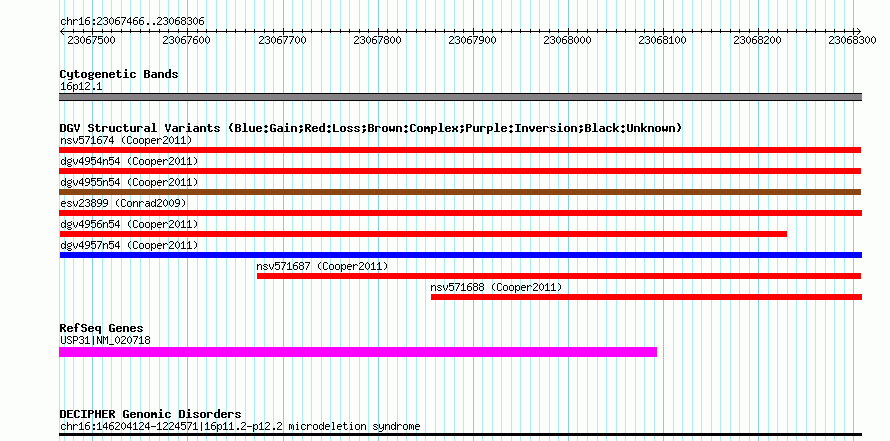Click the 23068100 ruler position
Image resolution: width=890 pixels, height=441 pixels.
(x=662, y=40)
